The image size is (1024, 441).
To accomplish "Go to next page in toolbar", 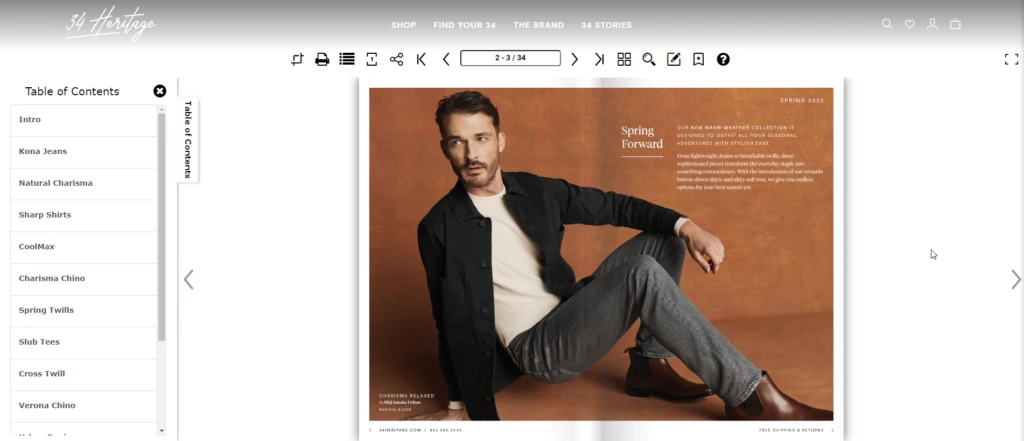I will click(x=575, y=59).
